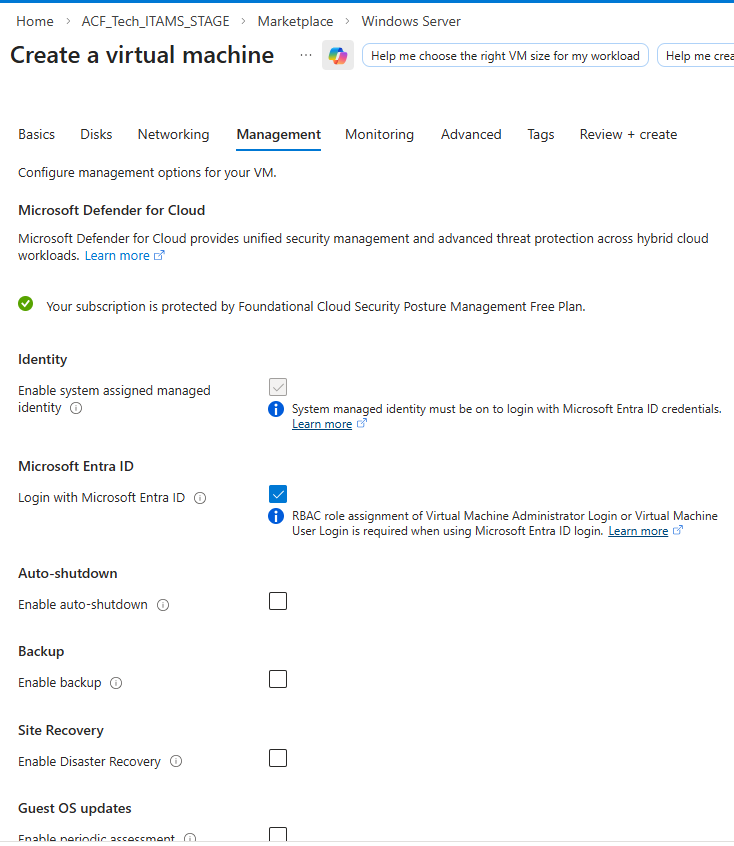Click external link icon after identity Learn more
This screenshot has height=846, width=734.
(362, 424)
